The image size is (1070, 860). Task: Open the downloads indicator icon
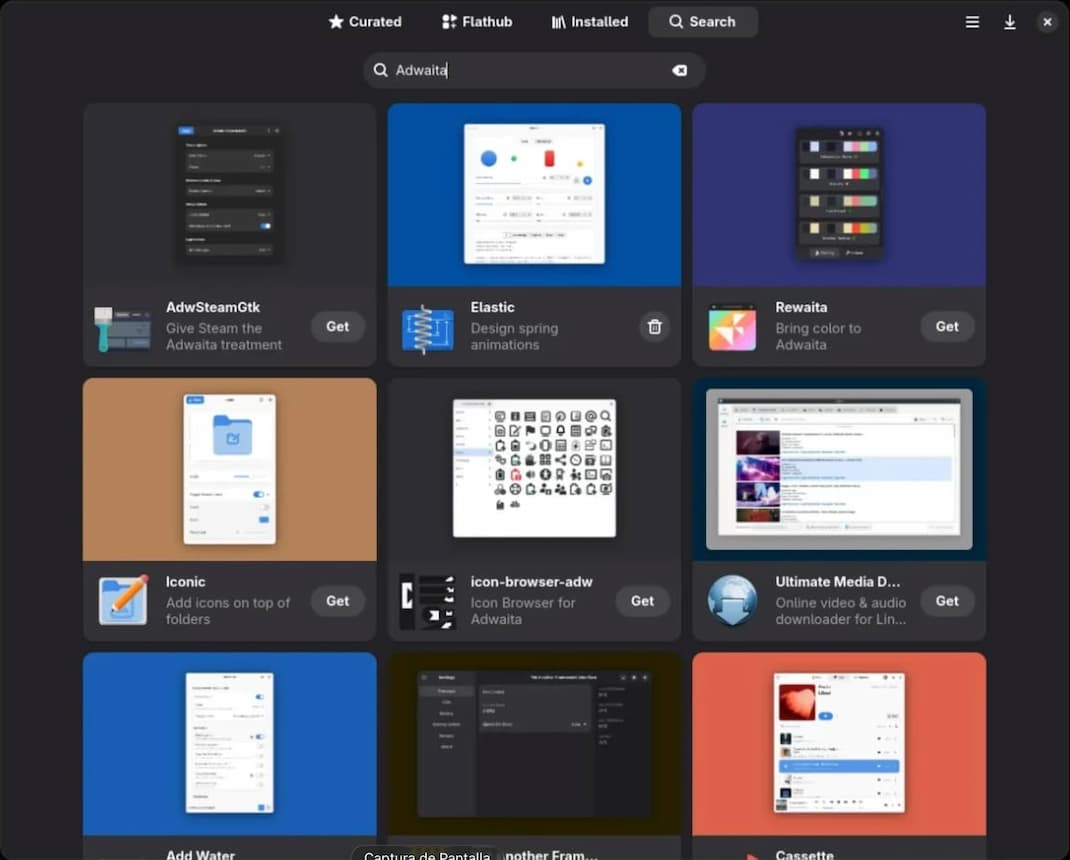coord(1010,22)
